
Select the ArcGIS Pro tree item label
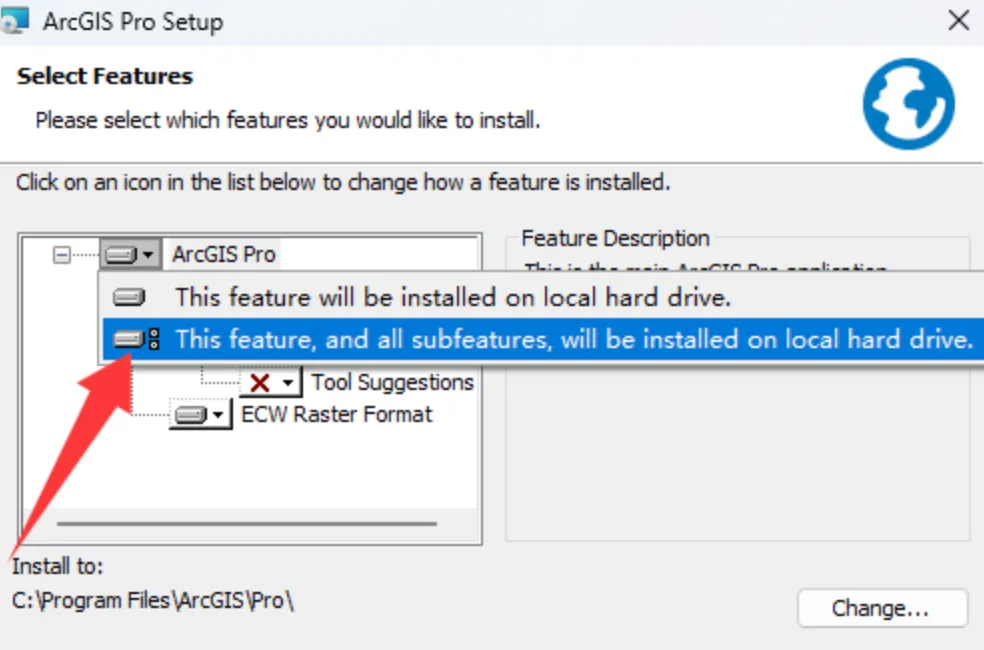tap(223, 255)
